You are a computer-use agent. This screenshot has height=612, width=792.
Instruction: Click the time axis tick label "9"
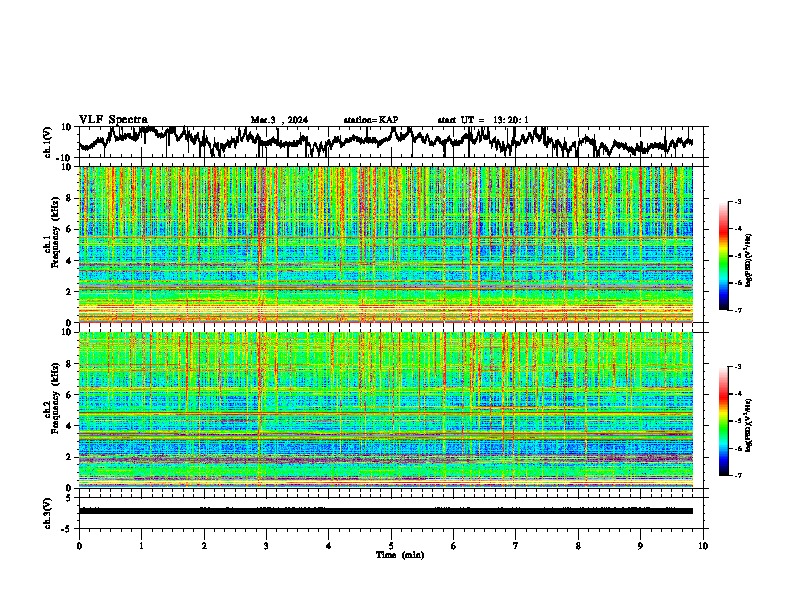tap(640, 546)
